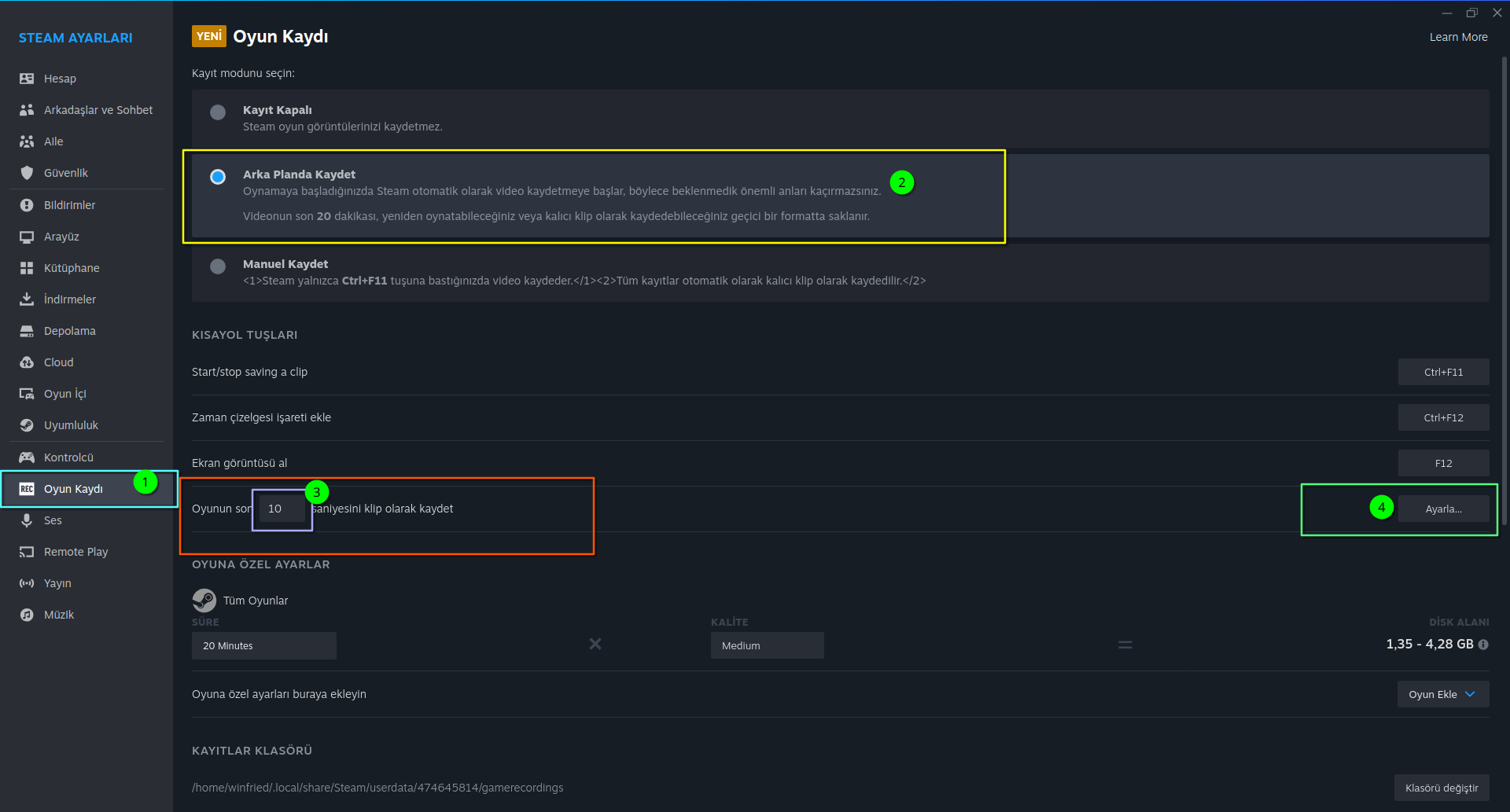1510x812 pixels.
Task: Click the YENİ badge next to title
Action: [x=208, y=36]
